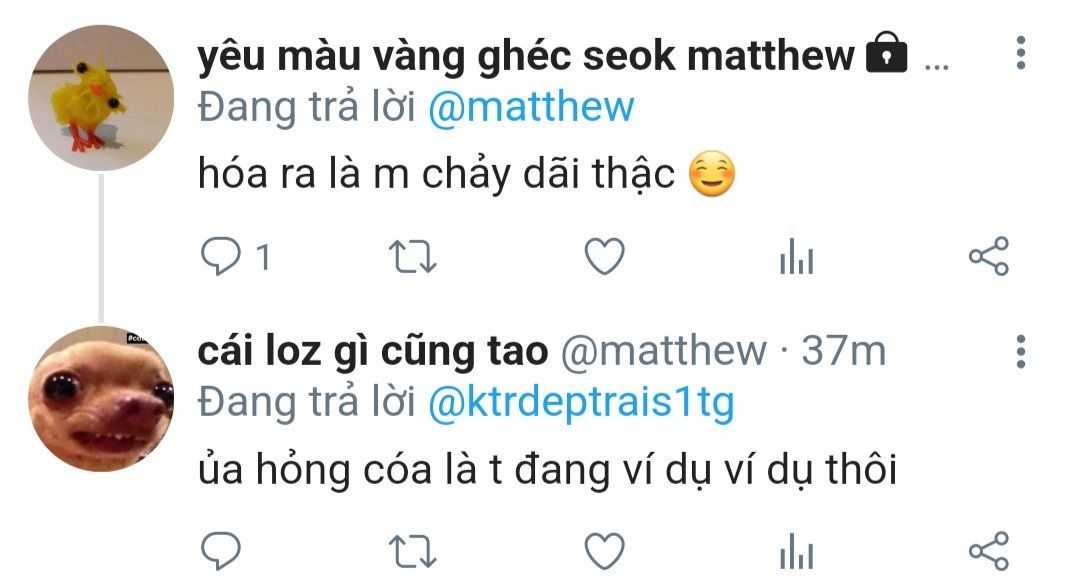This screenshot has width=1080, height=579.
Task: View analytics of the first tweet
Action: [x=797, y=256]
